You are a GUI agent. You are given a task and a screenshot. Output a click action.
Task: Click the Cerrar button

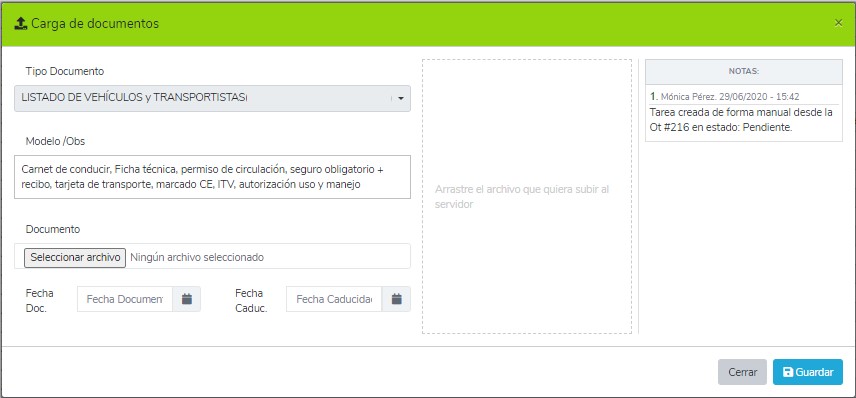tap(742, 372)
